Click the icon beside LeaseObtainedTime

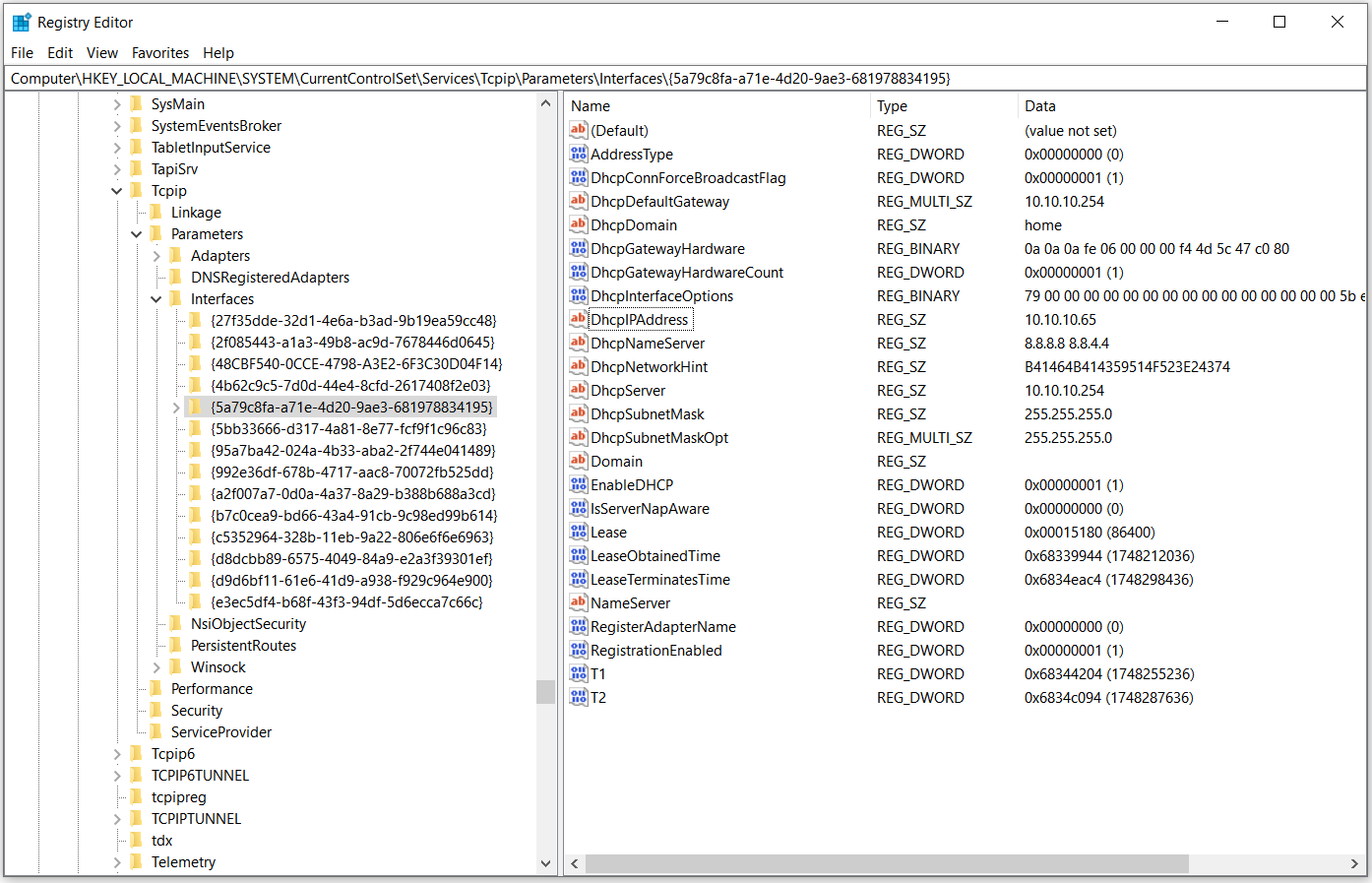(x=579, y=555)
